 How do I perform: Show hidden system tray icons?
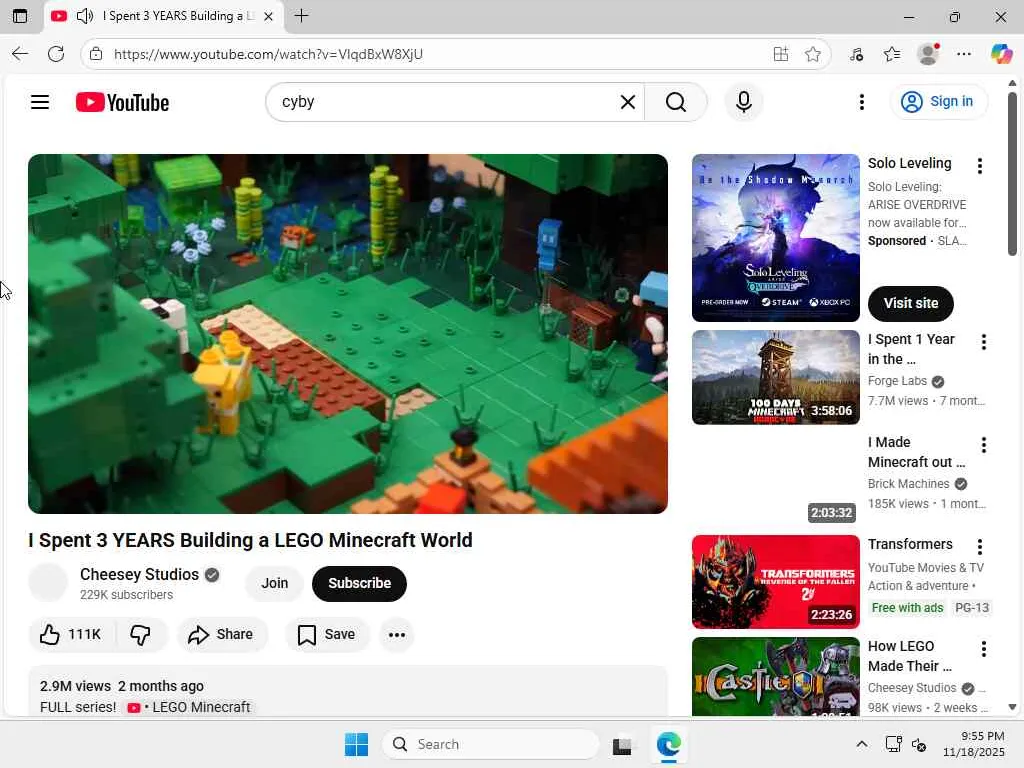point(862,744)
